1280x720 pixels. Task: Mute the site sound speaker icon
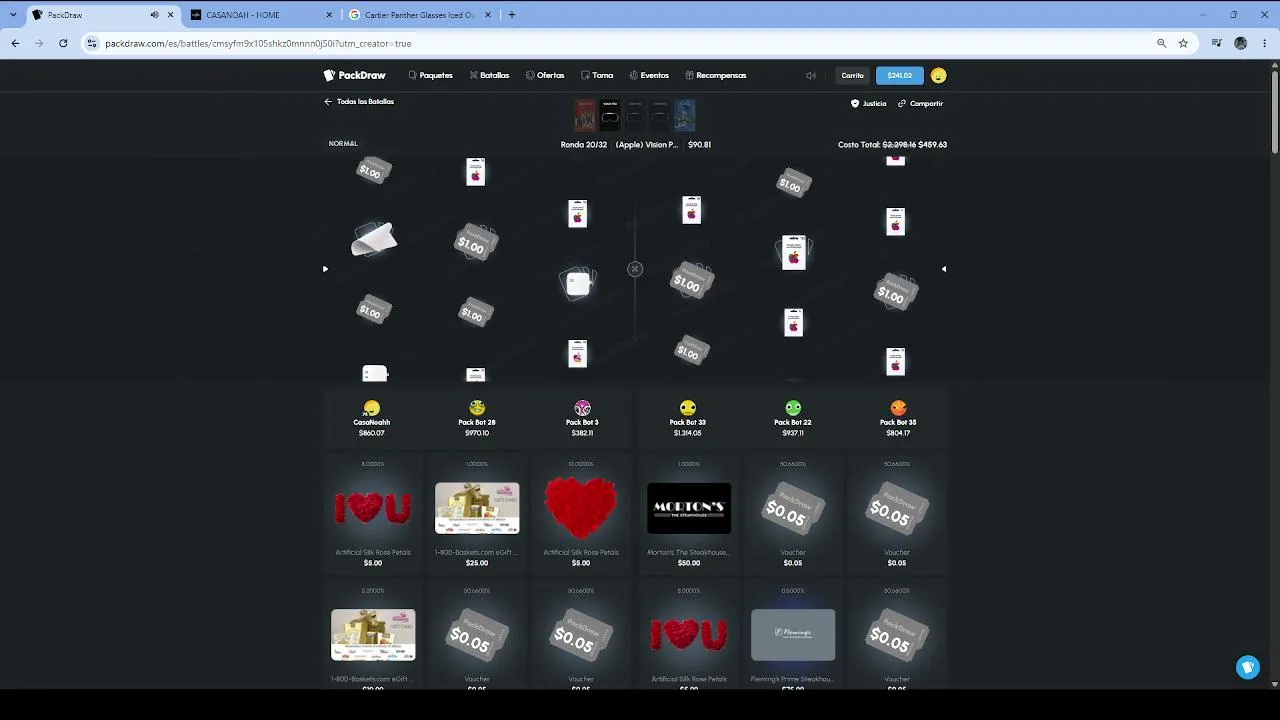tap(811, 75)
